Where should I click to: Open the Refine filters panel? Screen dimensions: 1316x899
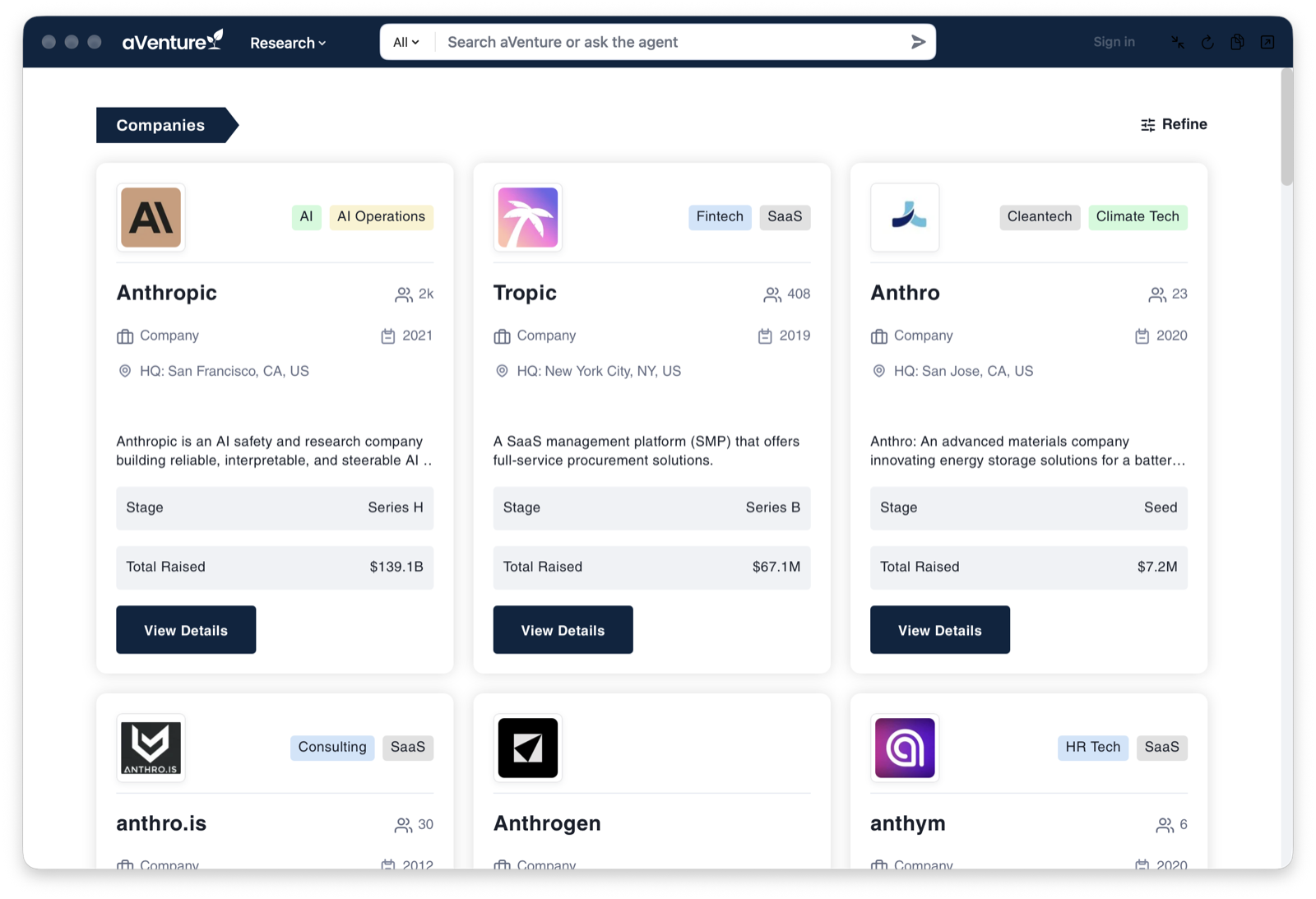tap(1174, 124)
